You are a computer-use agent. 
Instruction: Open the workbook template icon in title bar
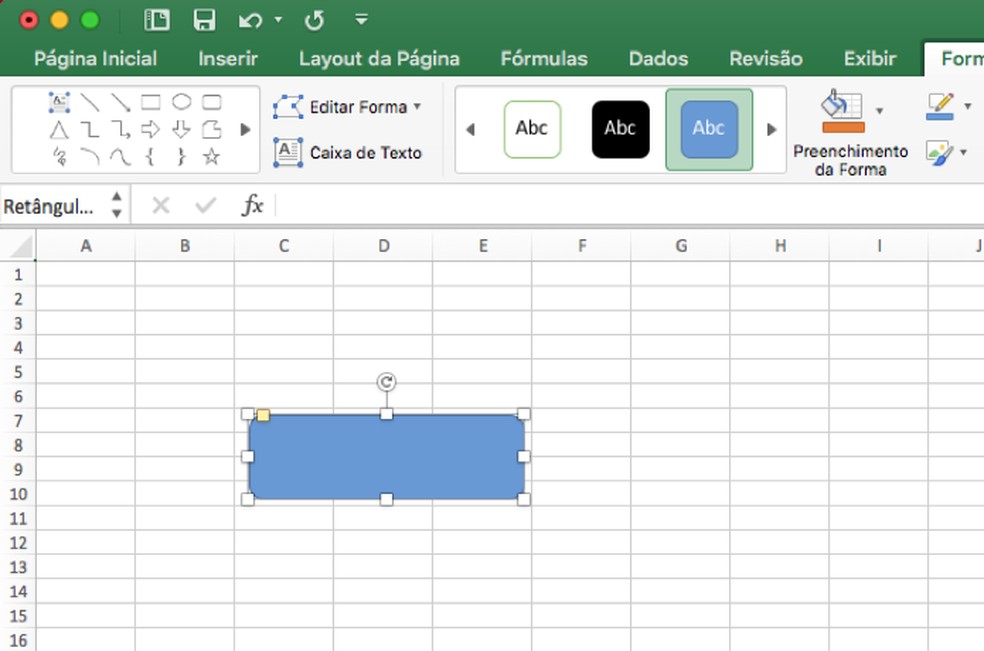pos(157,19)
